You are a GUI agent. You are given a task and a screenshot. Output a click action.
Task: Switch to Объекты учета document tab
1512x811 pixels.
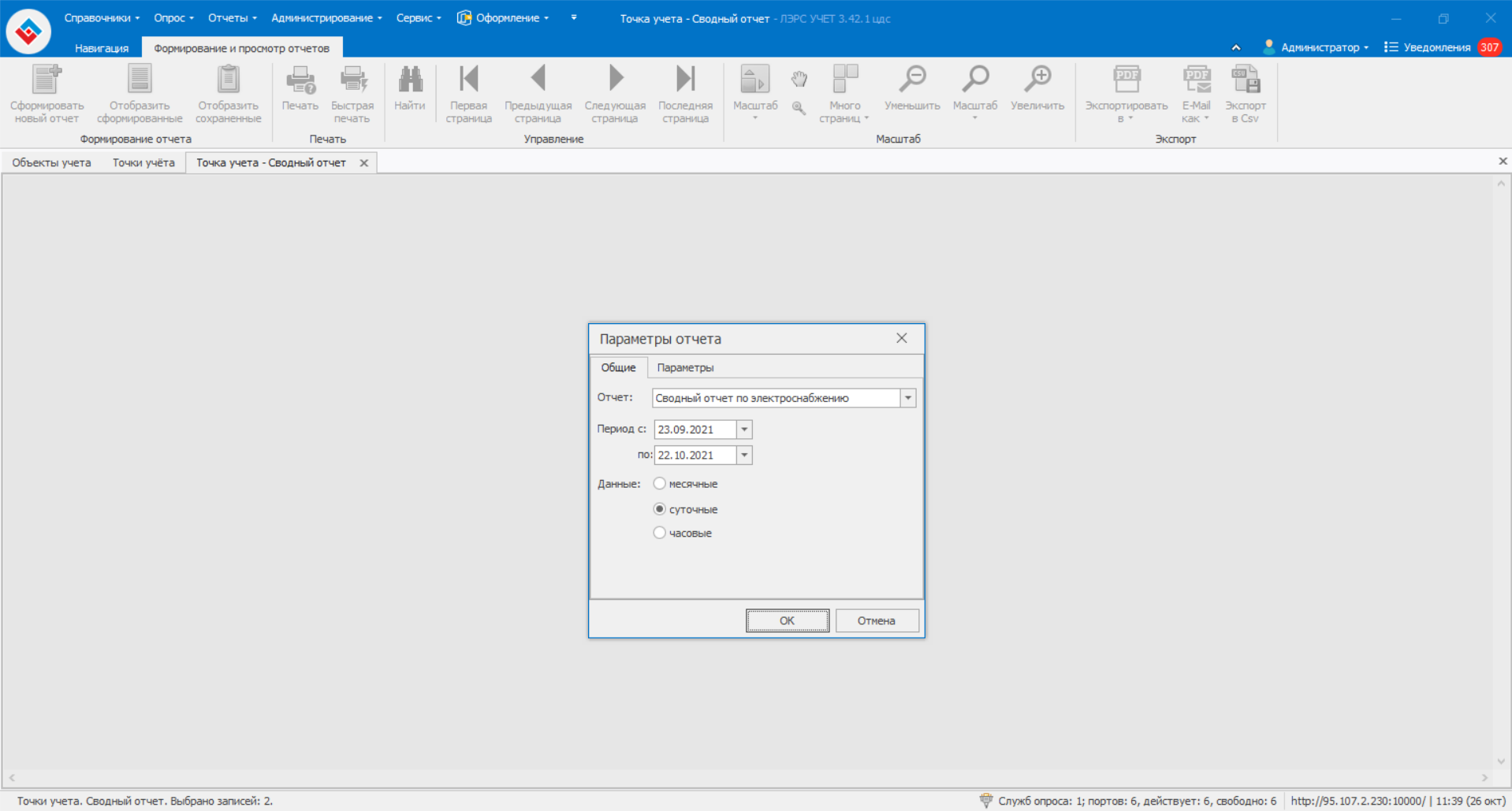tap(52, 162)
